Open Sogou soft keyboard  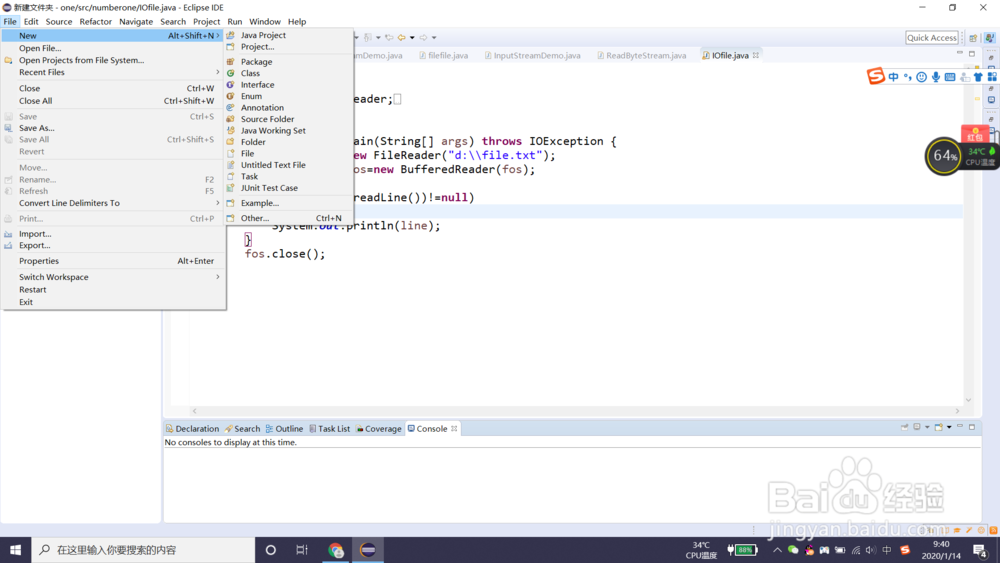pyautogui.click(x=950, y=77)
